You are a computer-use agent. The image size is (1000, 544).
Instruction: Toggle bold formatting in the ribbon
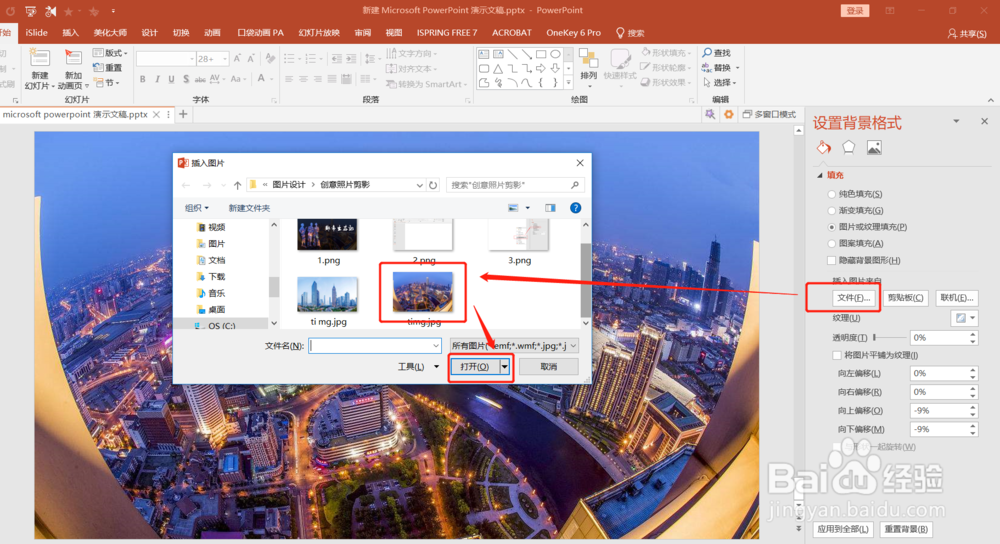142,79
